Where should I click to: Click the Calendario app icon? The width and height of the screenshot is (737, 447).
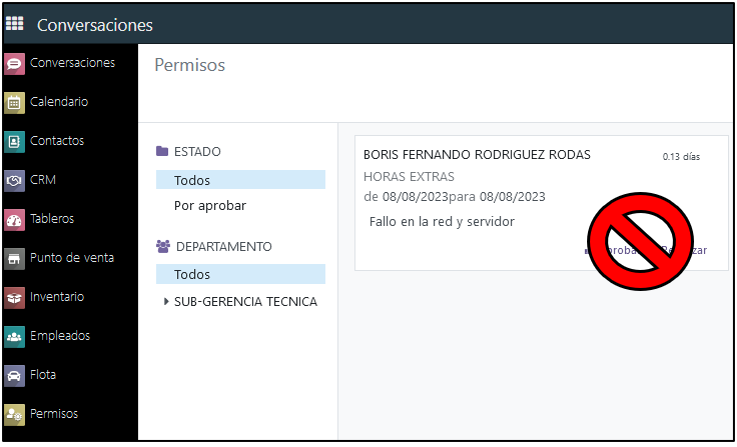[14, 102]
